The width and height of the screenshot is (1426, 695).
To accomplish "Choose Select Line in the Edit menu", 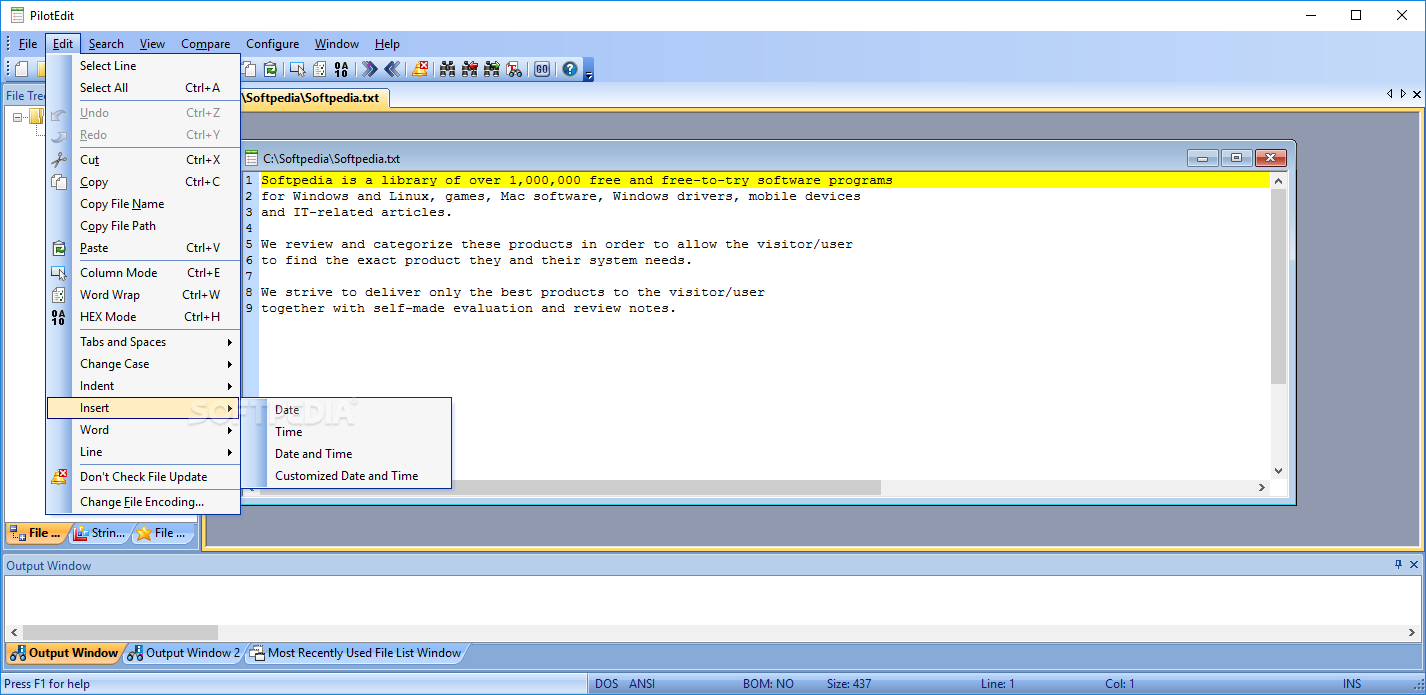I will (143, 66).
